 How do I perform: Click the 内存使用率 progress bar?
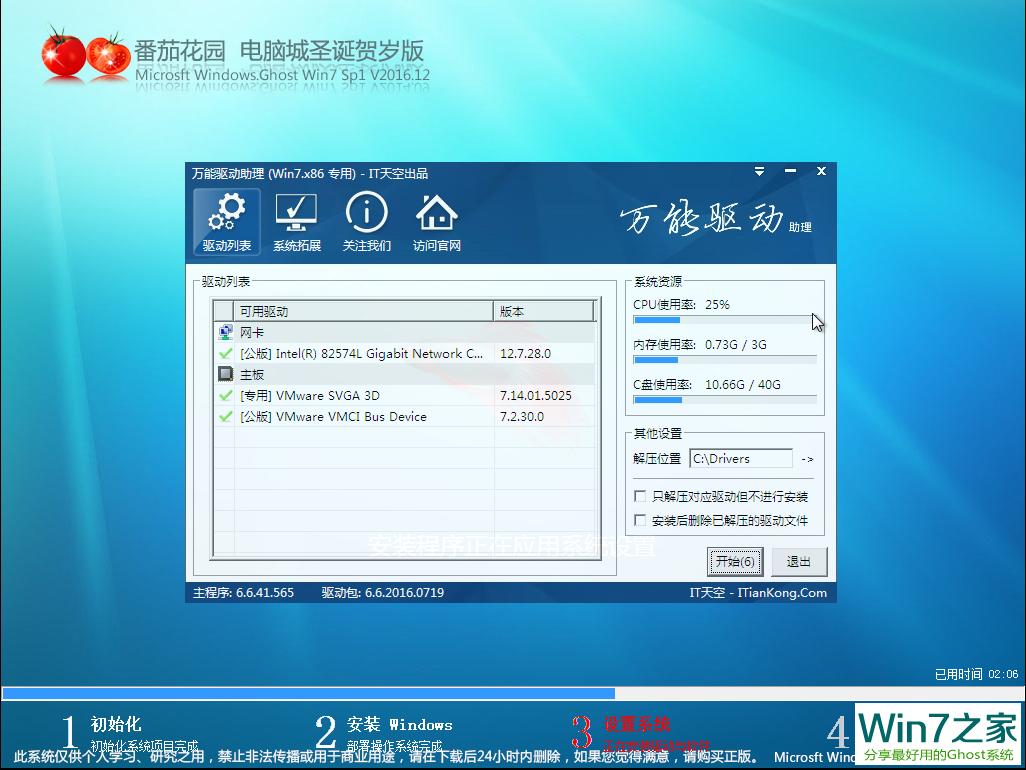coord(724,360)
